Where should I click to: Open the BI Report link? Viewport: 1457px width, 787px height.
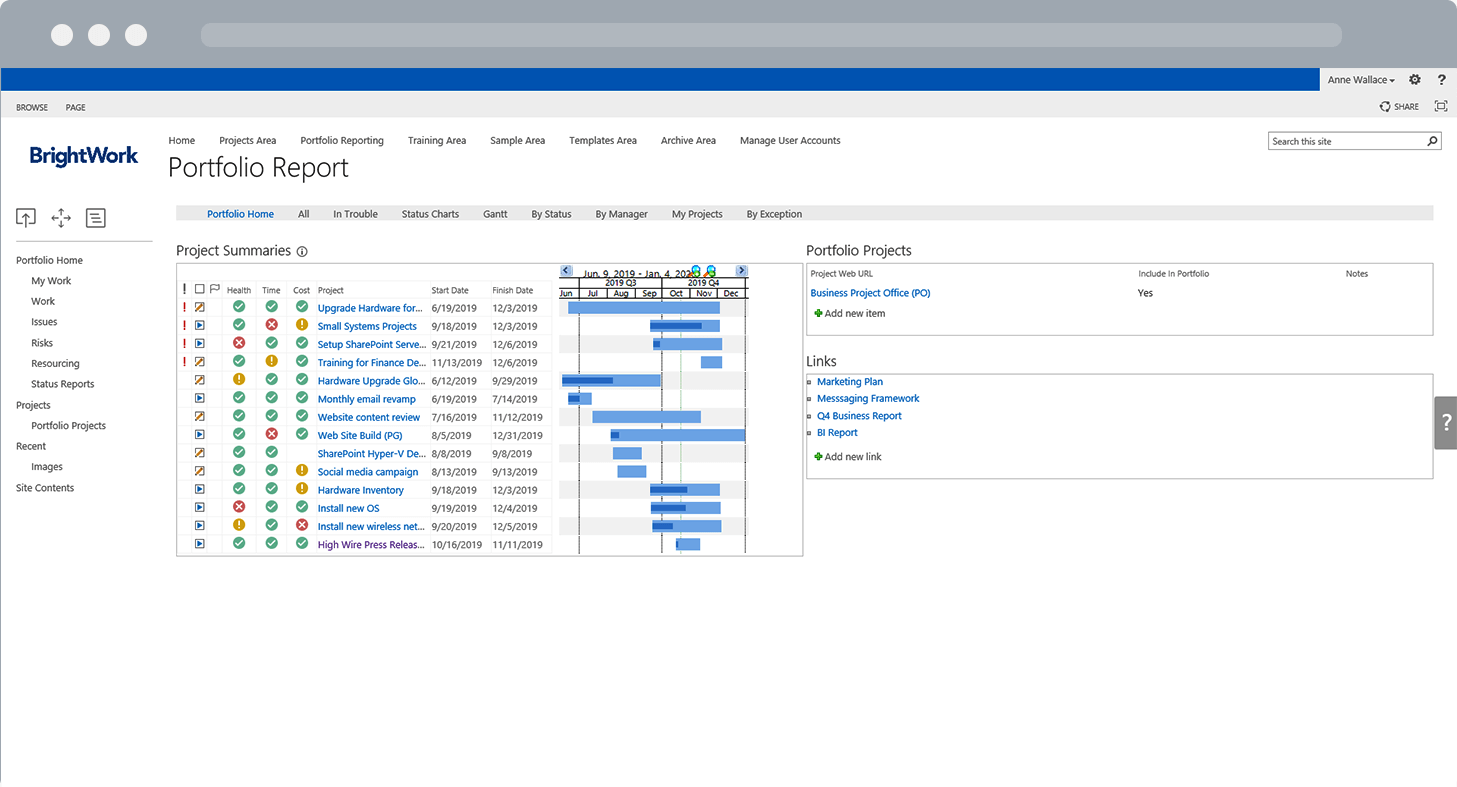click(x=837, y=433)
